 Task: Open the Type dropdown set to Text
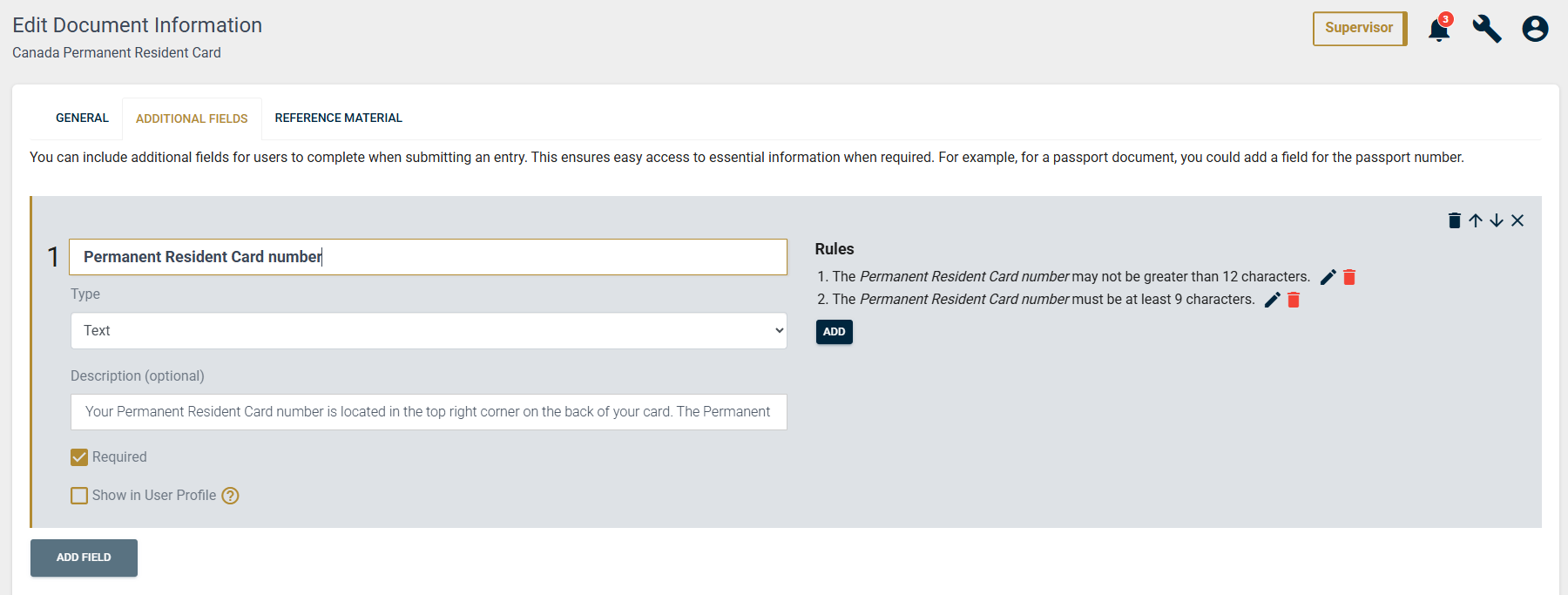[x=429, y=331]
